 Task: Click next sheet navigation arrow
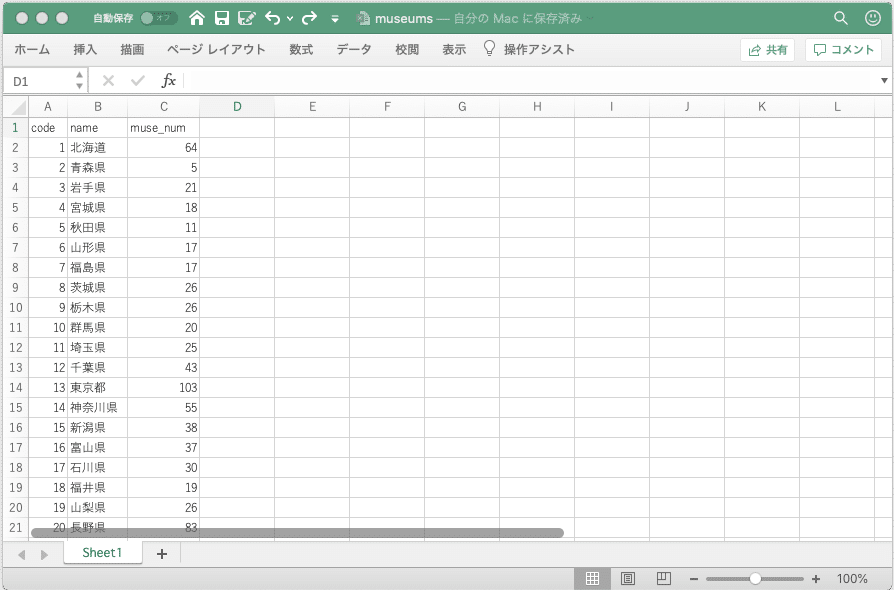tap(44, 554)
